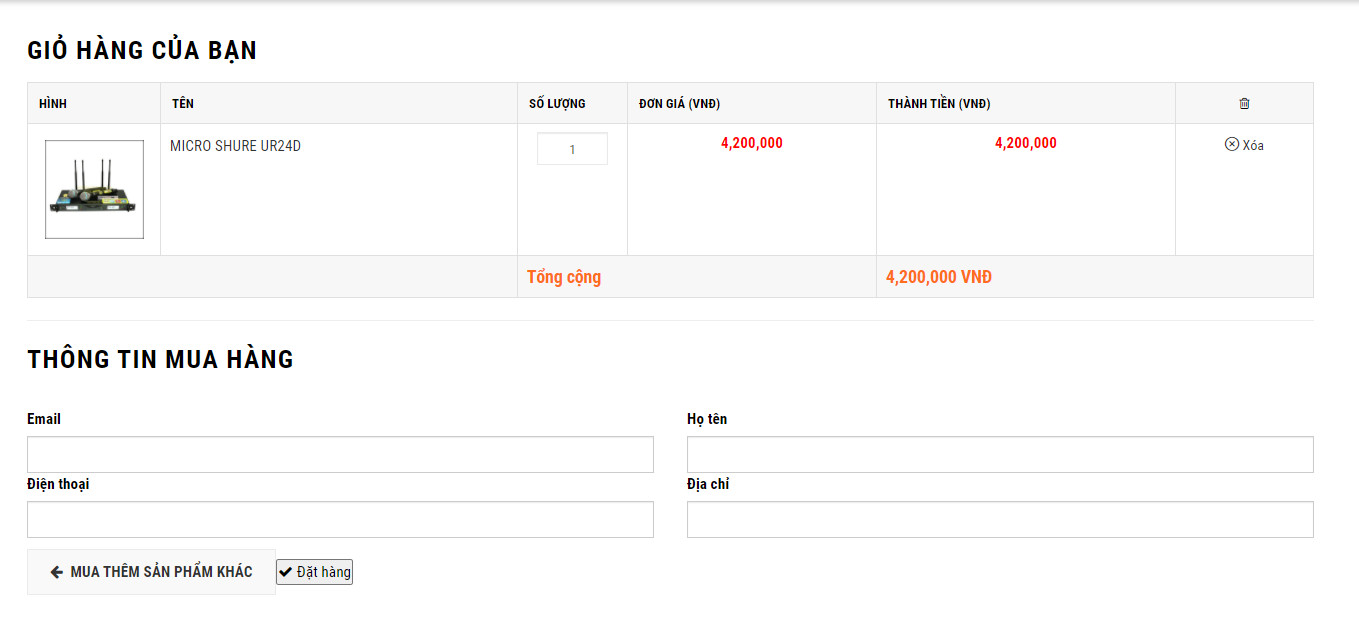The width and height of the screenshot is (1359, 636).
Task: Click the MICRO SHURE UR24D product name
Action: point(235,146)
